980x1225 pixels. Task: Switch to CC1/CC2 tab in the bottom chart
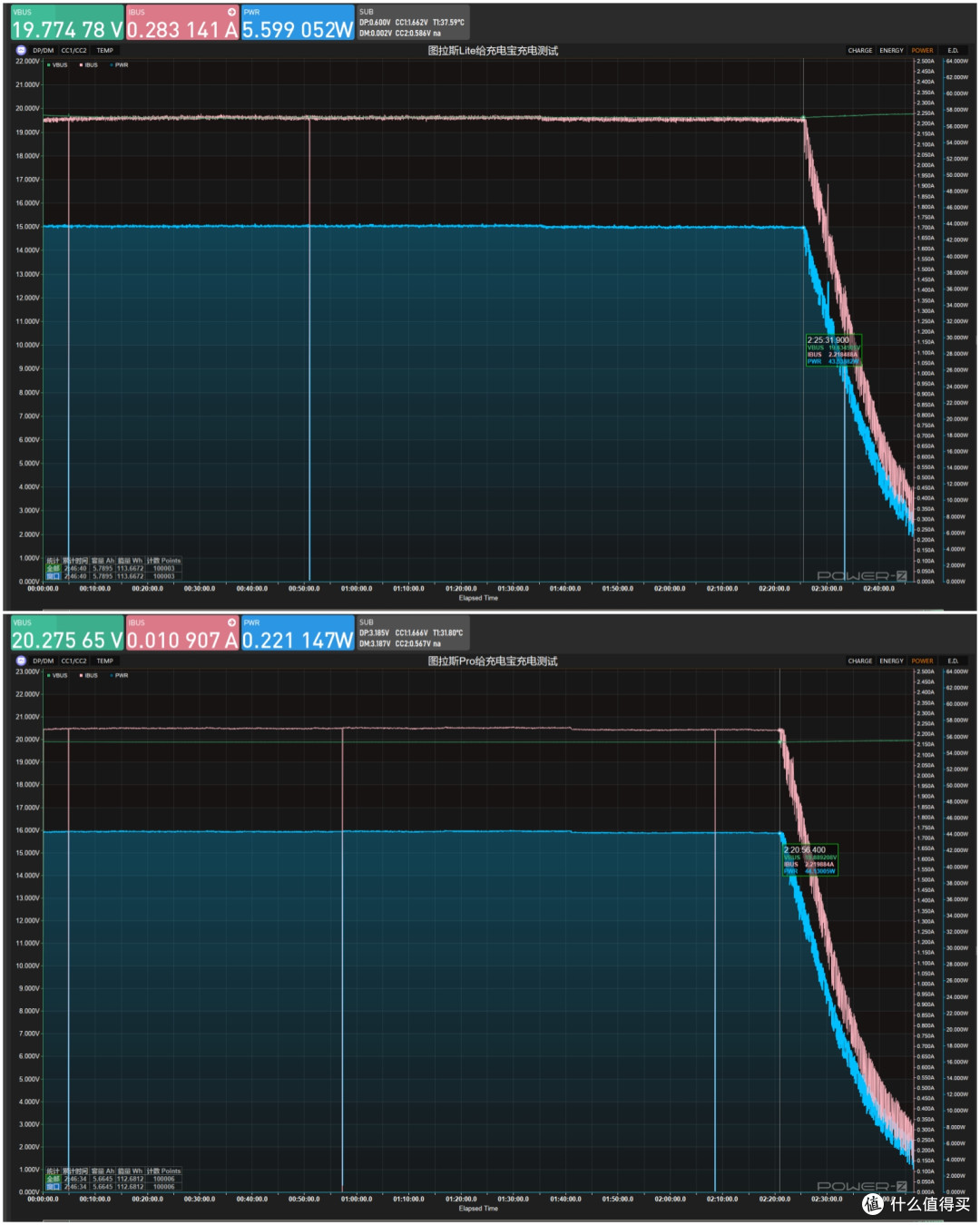(x=73, y=661)
